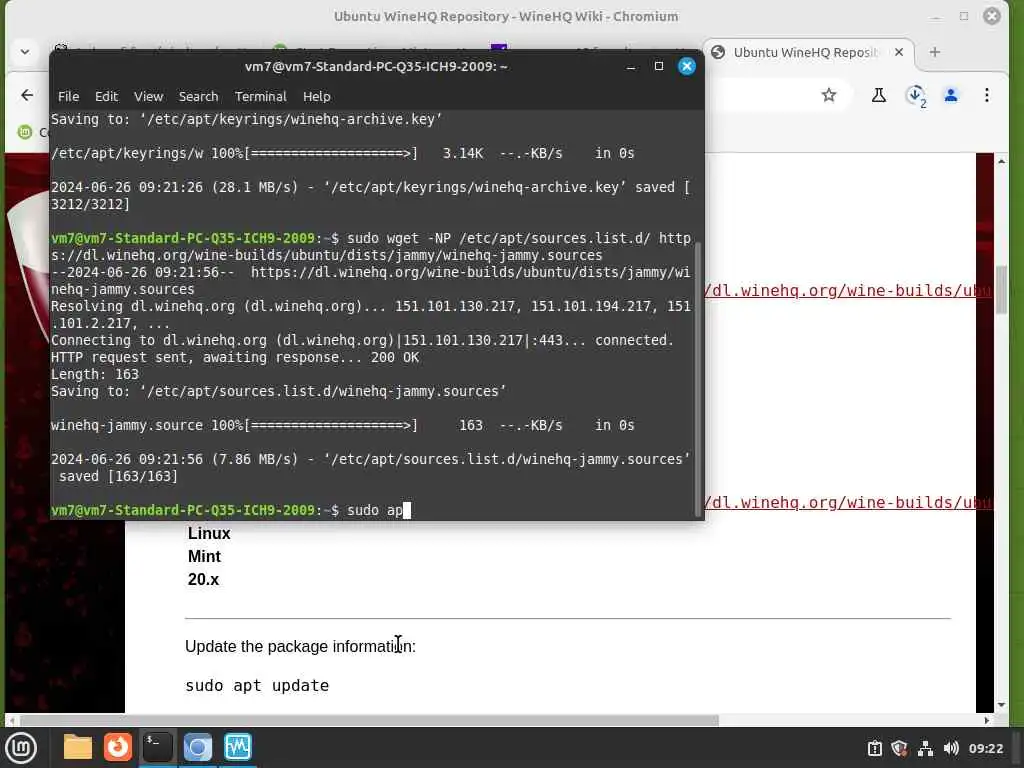Select the Terminal taskbar button

point(157,747)
